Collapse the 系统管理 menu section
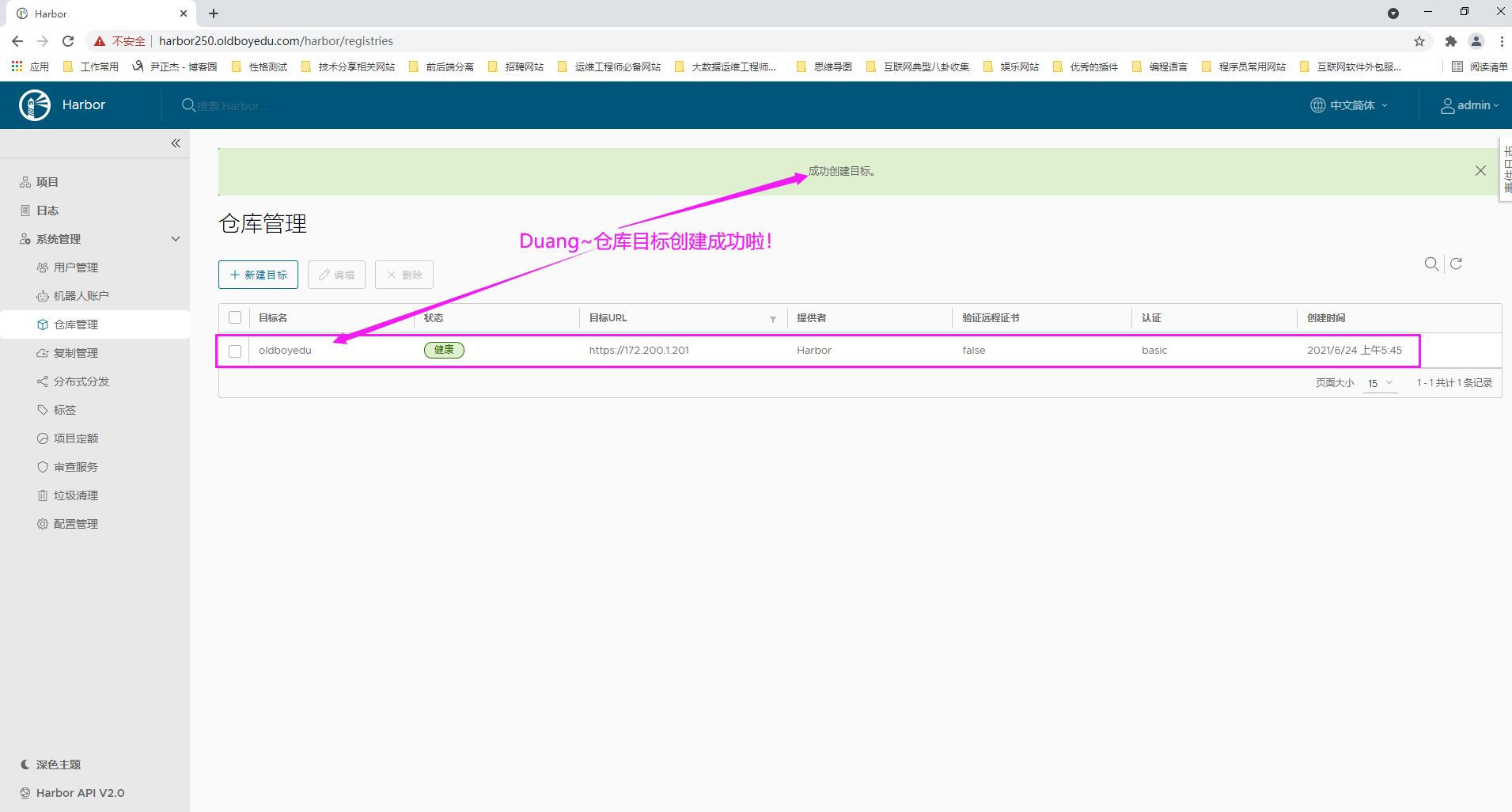1512x812 pixels. coord(176,239)
